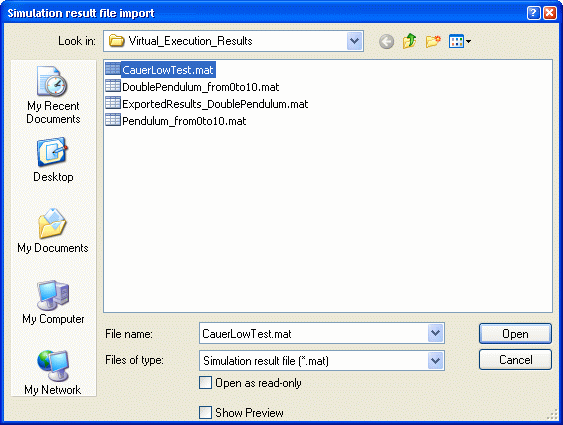Click the Cancel button
The image size is (563, 425).
coord(515,360)
